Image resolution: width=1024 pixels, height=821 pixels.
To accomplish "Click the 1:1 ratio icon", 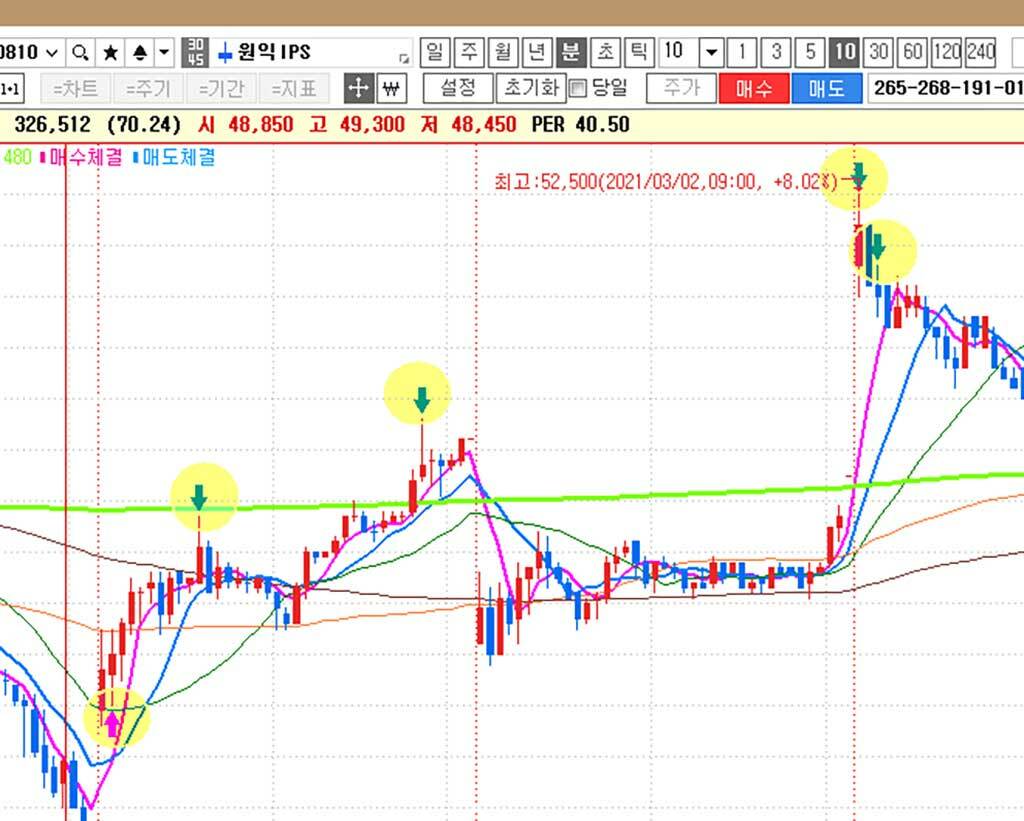I will tap(12, 88).
